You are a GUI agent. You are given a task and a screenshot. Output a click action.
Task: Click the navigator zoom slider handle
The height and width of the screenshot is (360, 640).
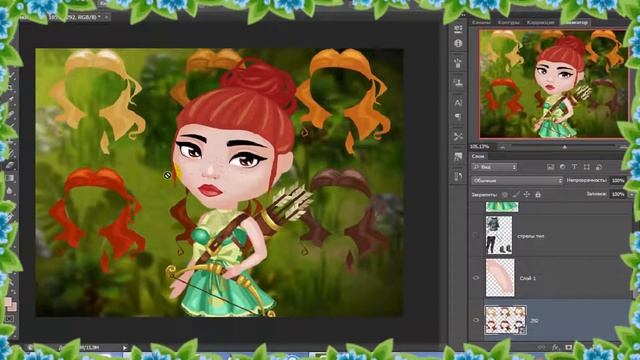(x=564, y=147)
